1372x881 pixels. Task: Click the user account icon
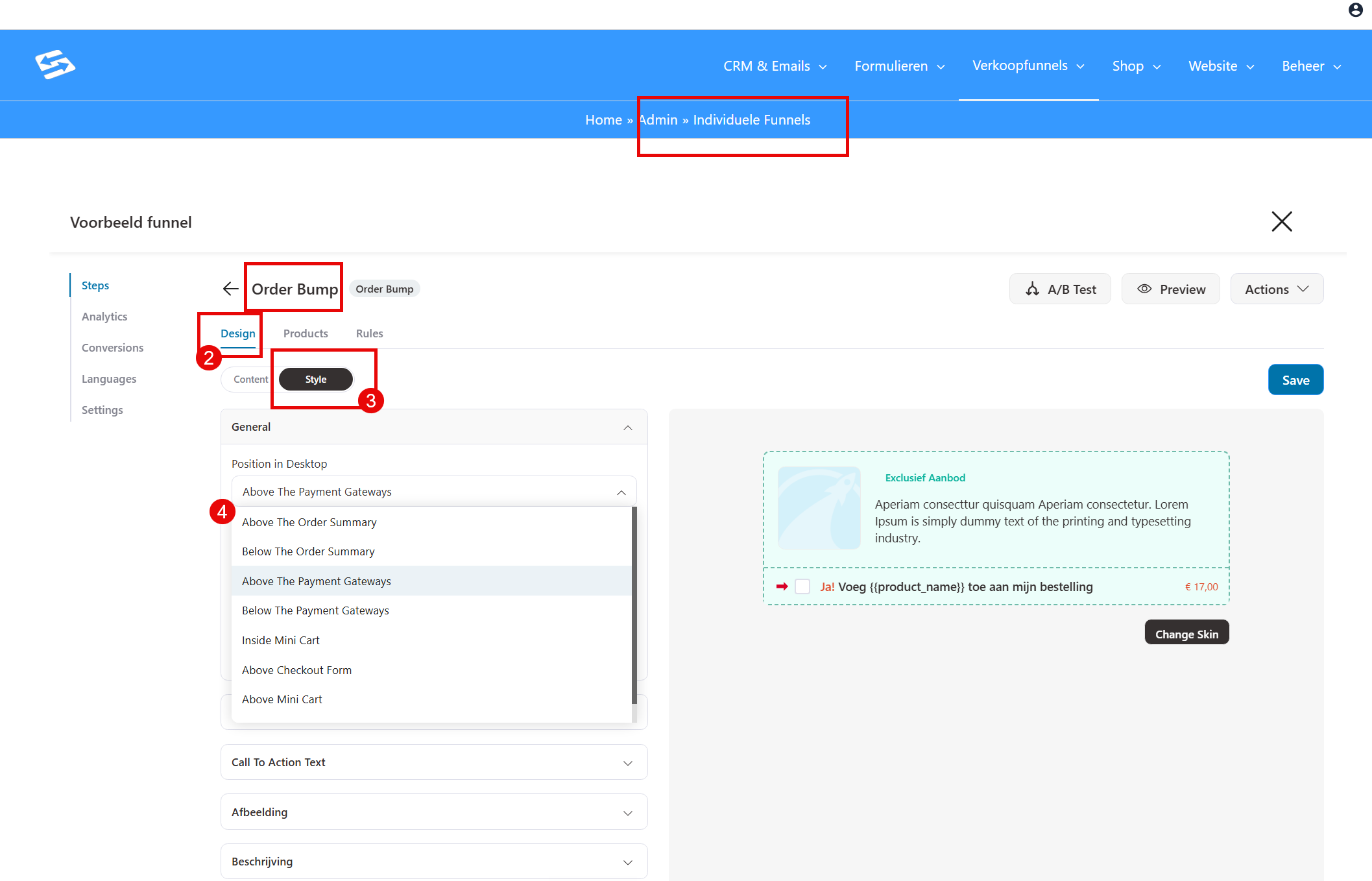(1355, 10)
